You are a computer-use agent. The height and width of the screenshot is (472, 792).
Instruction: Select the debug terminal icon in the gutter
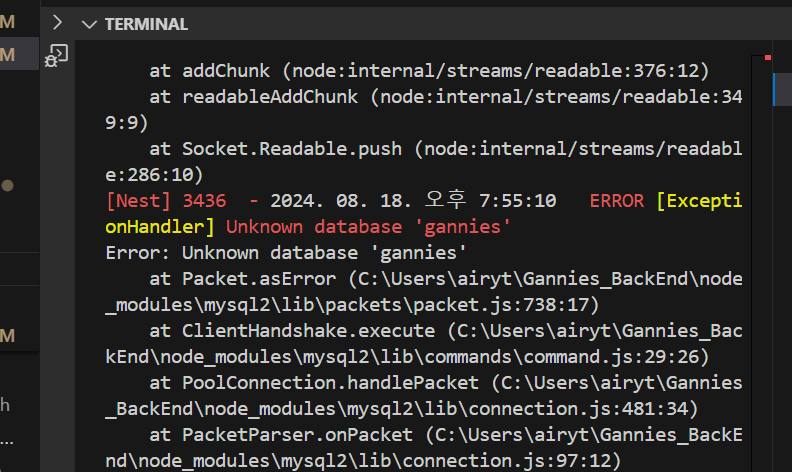(x=57, y=56)
